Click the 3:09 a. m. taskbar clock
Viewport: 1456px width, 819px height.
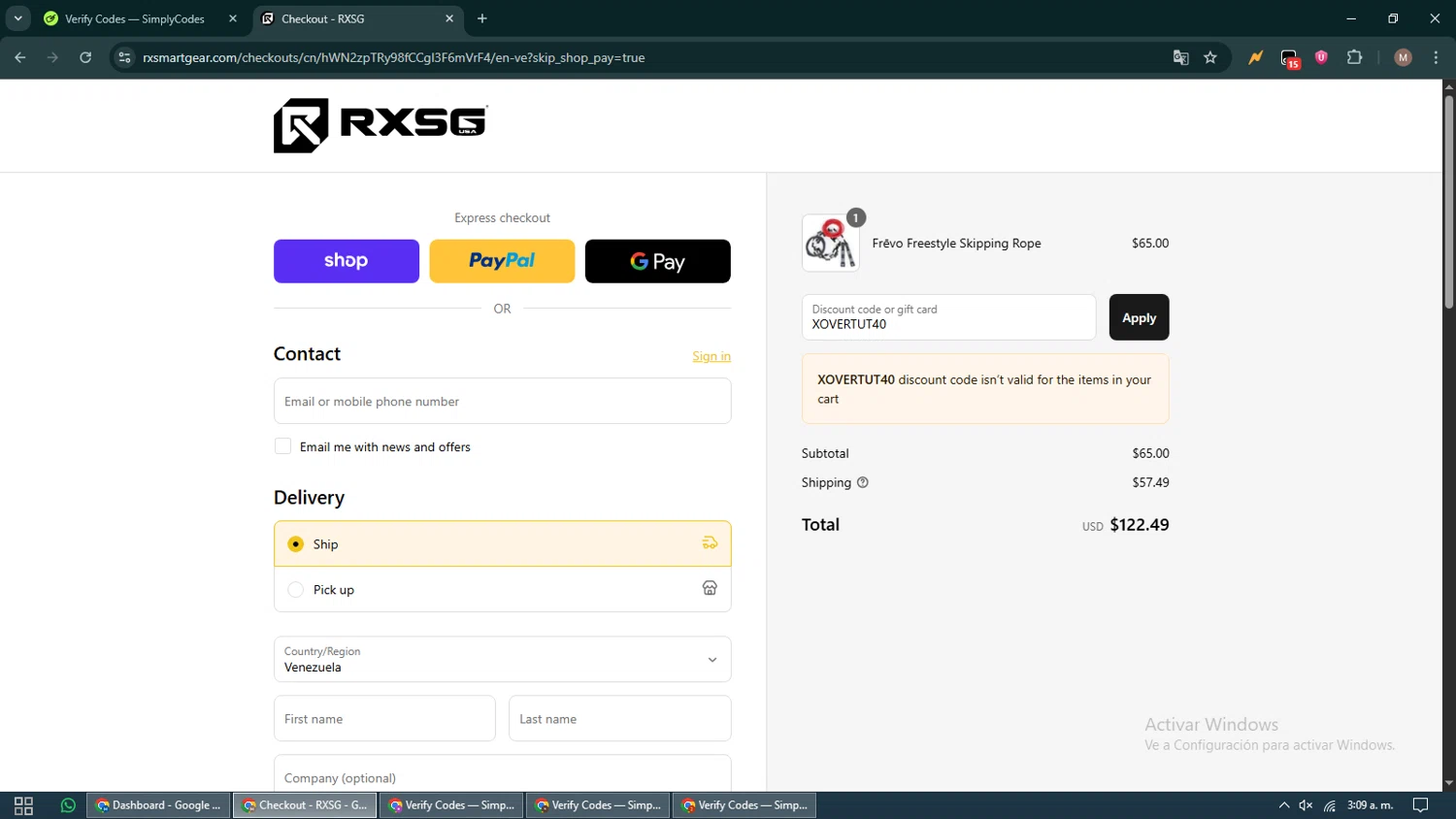click(x=1370, y=805)
